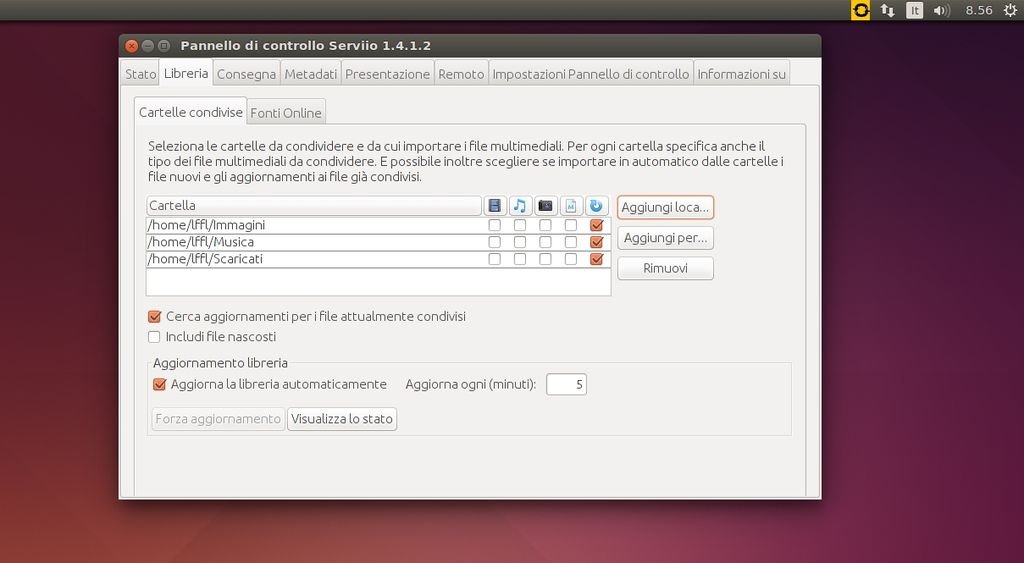Open the 'It' keyboard layout menu
This screenshot has width=1024, height=563.
pos(914,10)
